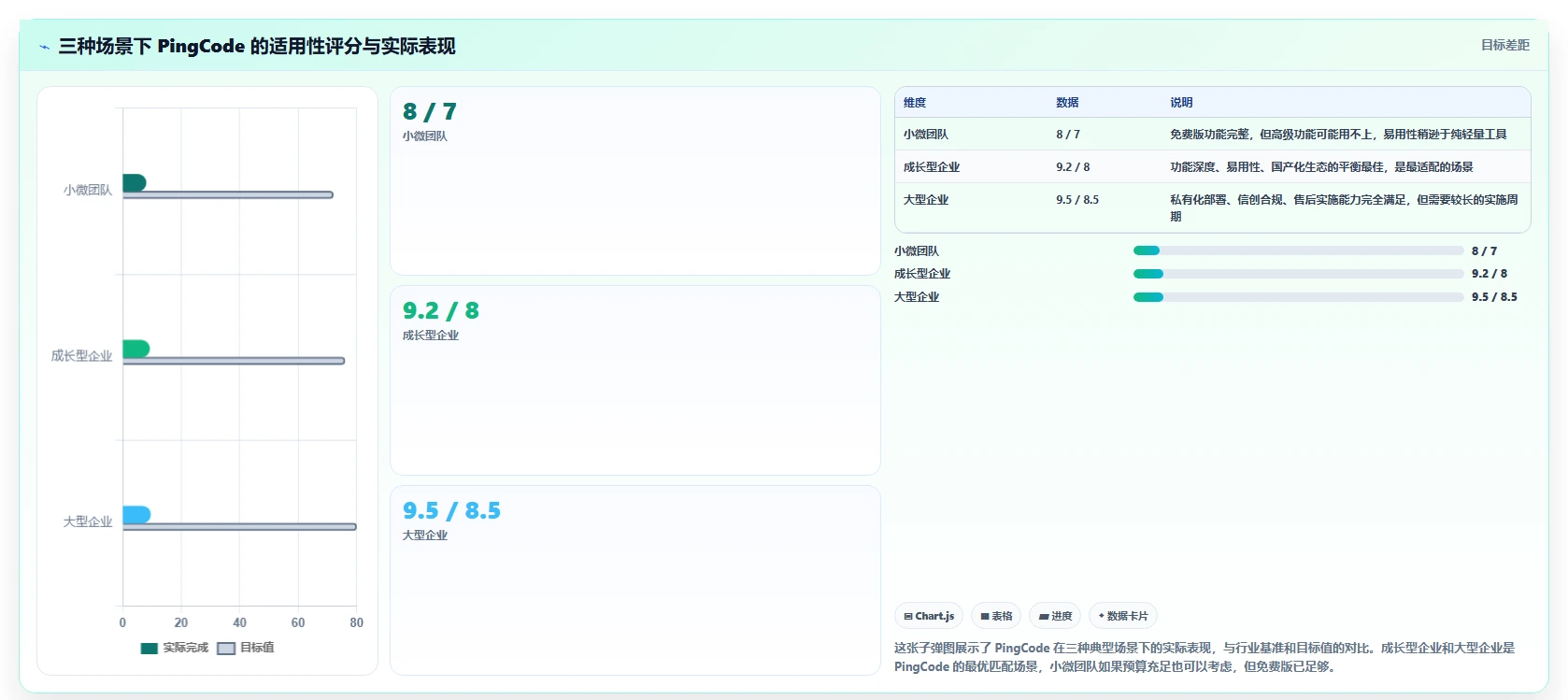
Task: Select the 9.5 / 8.5 大型企业 data card
Action: [635, 580]
